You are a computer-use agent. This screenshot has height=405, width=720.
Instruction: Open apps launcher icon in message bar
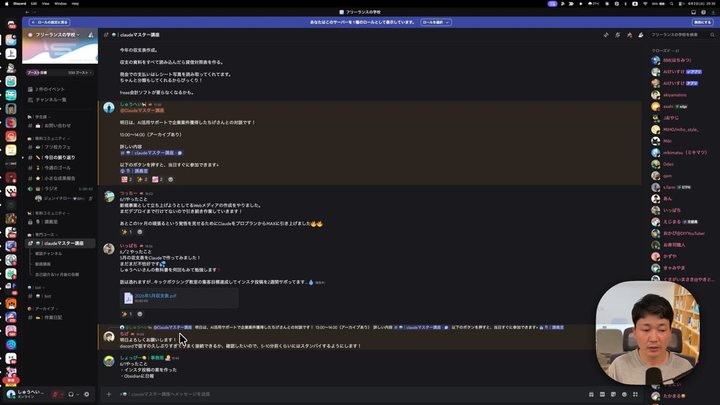[x=635, y=394]
